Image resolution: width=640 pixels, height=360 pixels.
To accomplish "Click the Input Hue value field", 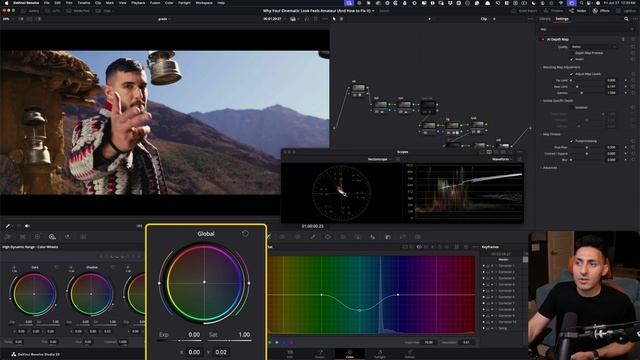I will point(429,342).
